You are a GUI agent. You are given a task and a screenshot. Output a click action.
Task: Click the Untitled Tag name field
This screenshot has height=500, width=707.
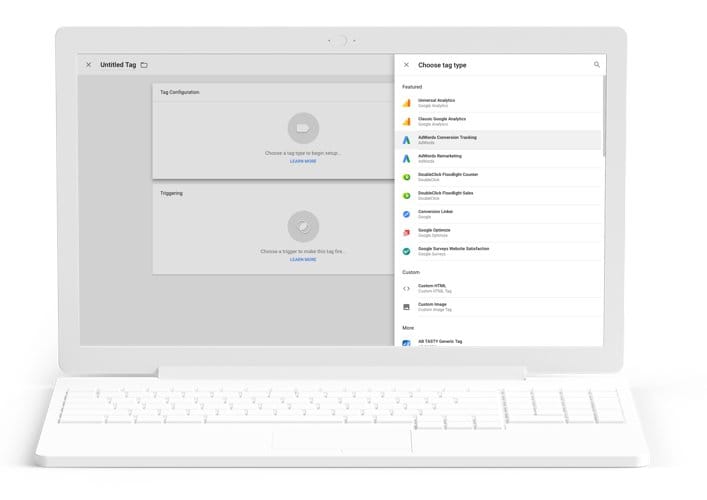(118, 65)
